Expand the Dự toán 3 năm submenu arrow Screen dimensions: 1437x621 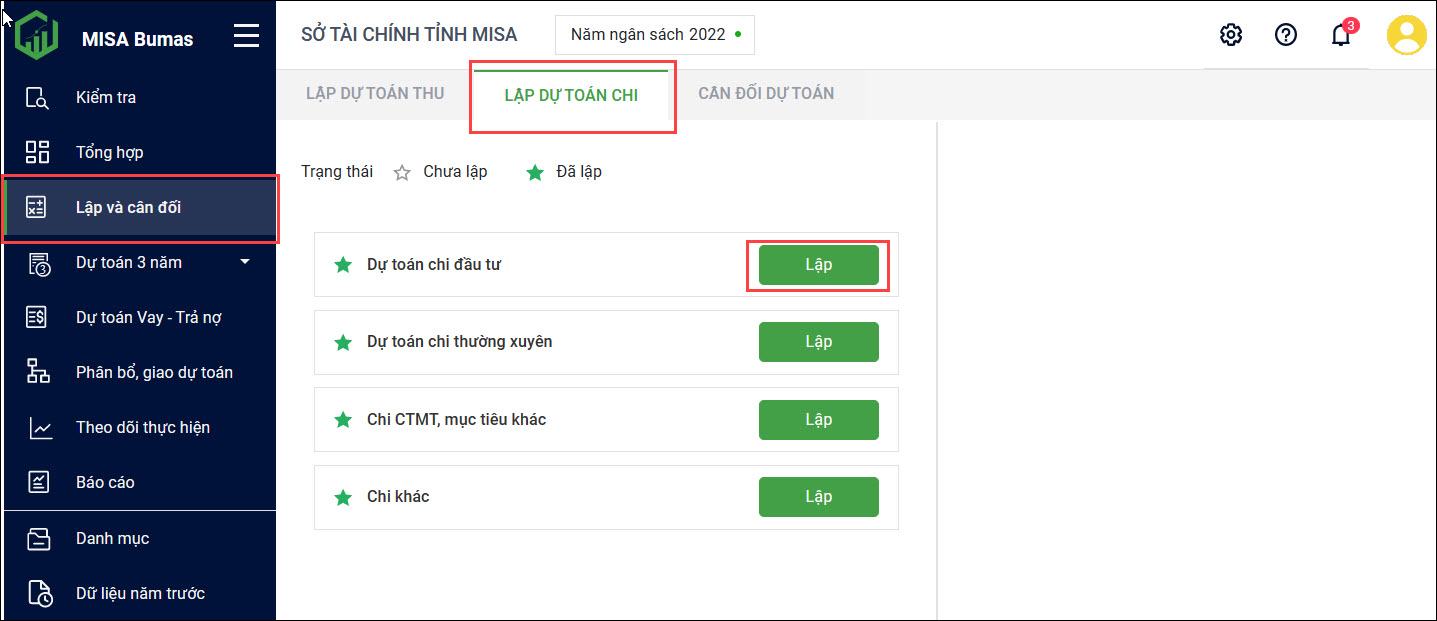click(x=245, y=262)
